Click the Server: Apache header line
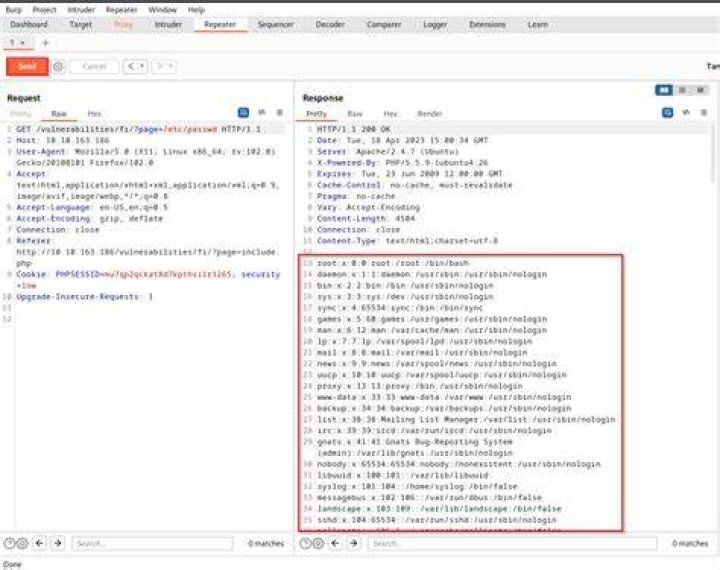Viewport: 720px width, 570px height. click(388, 152)
